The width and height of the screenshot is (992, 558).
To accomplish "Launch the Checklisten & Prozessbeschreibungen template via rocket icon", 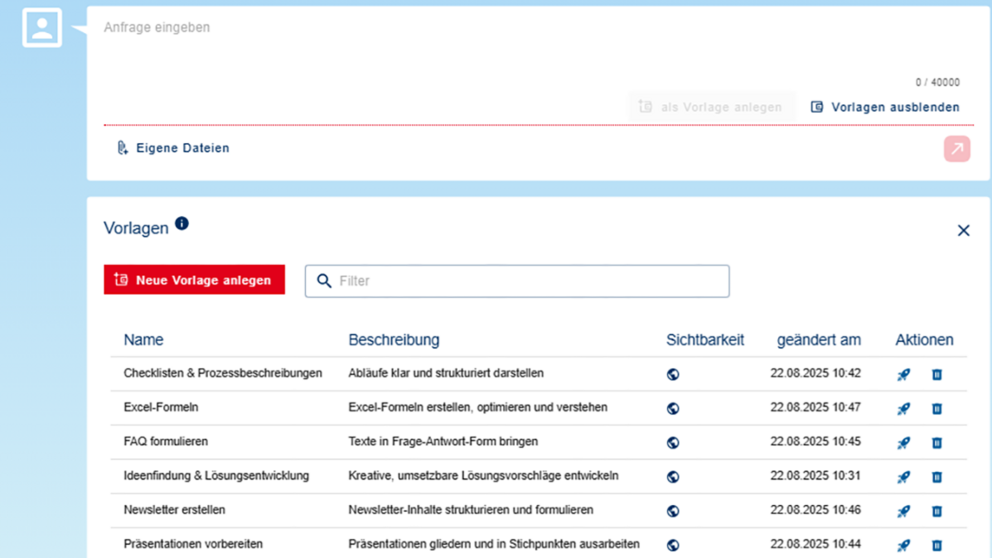I will coord(903,375).
